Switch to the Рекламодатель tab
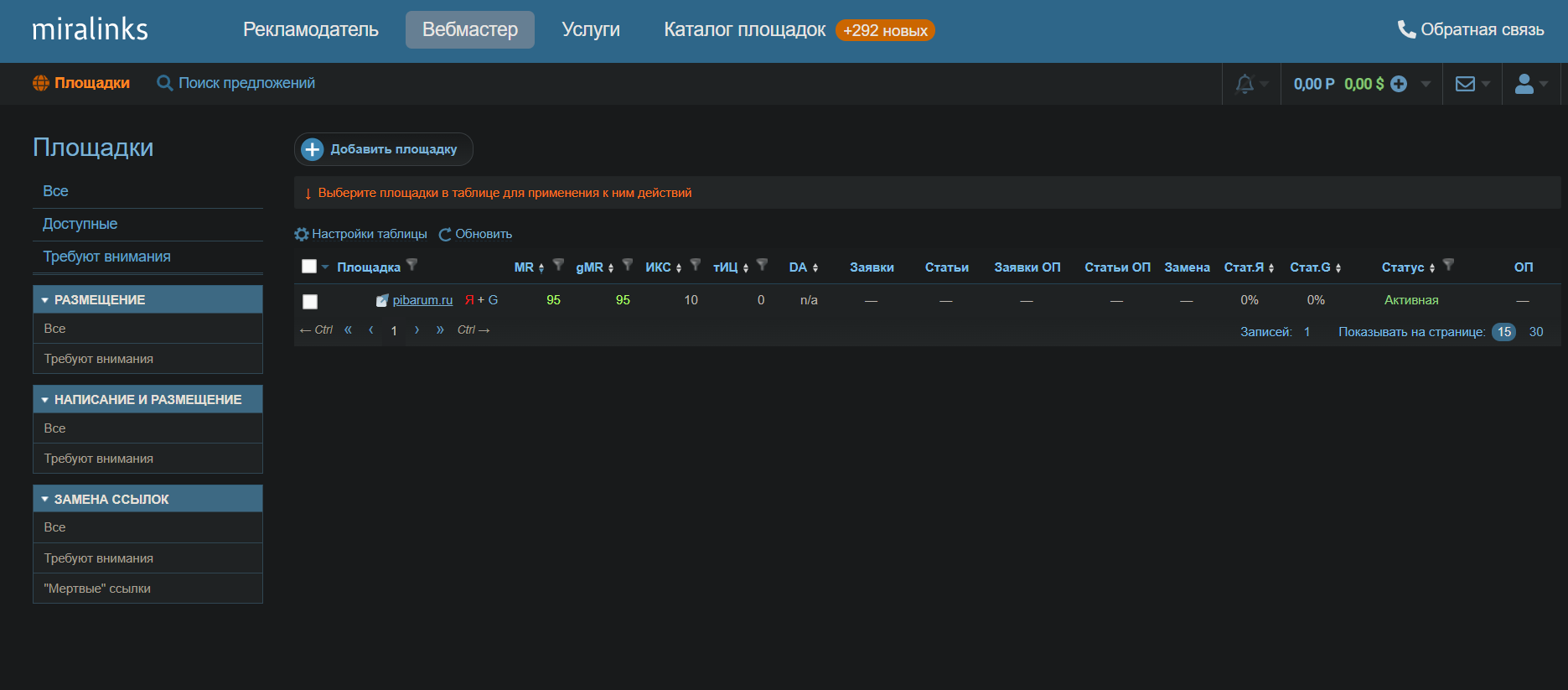This screenshot has width=1568, height=690. coord(310,30)
